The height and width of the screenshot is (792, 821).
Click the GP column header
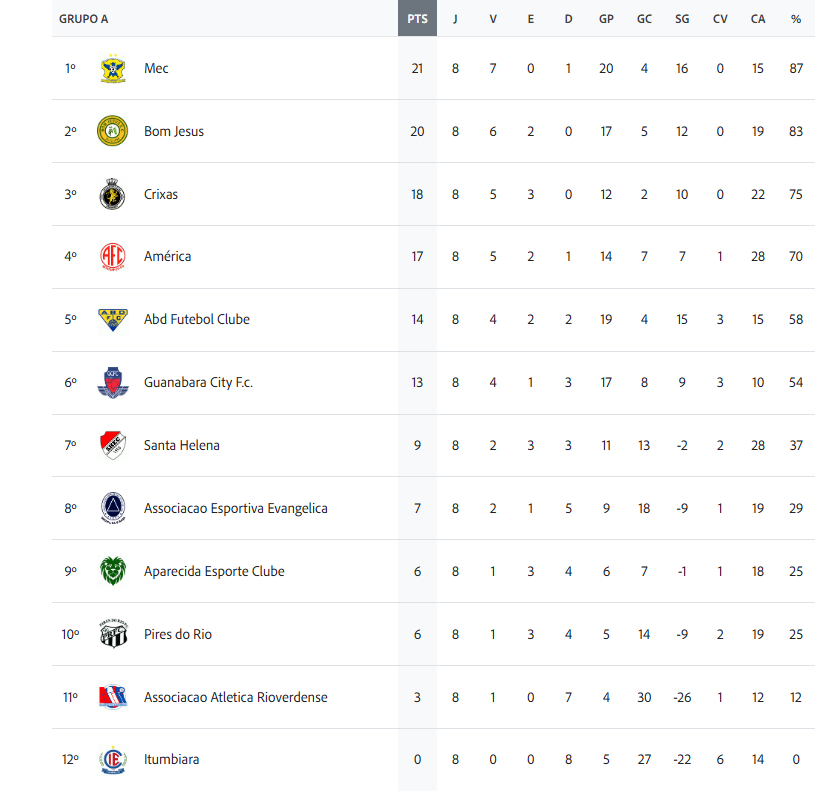(x=606, y=19)
